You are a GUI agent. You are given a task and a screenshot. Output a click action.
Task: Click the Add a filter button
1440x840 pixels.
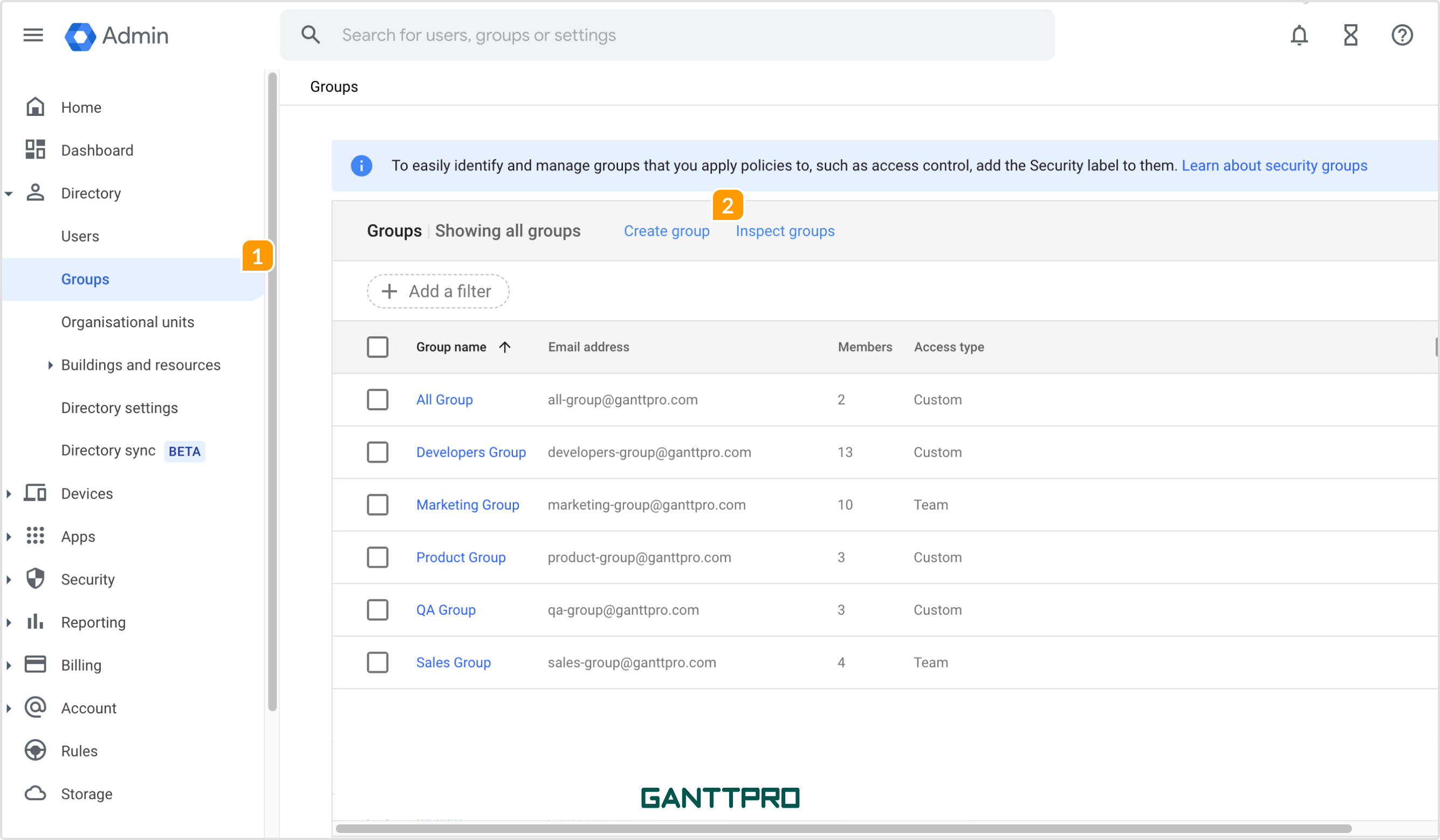(x=438, y=292)
